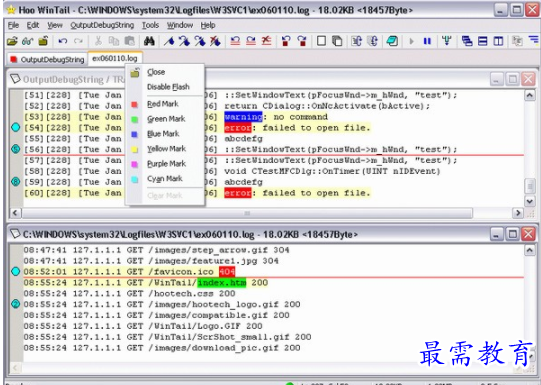
Task: Click the highlighted word "warning" on line [53]
Action: coord(243,117)
